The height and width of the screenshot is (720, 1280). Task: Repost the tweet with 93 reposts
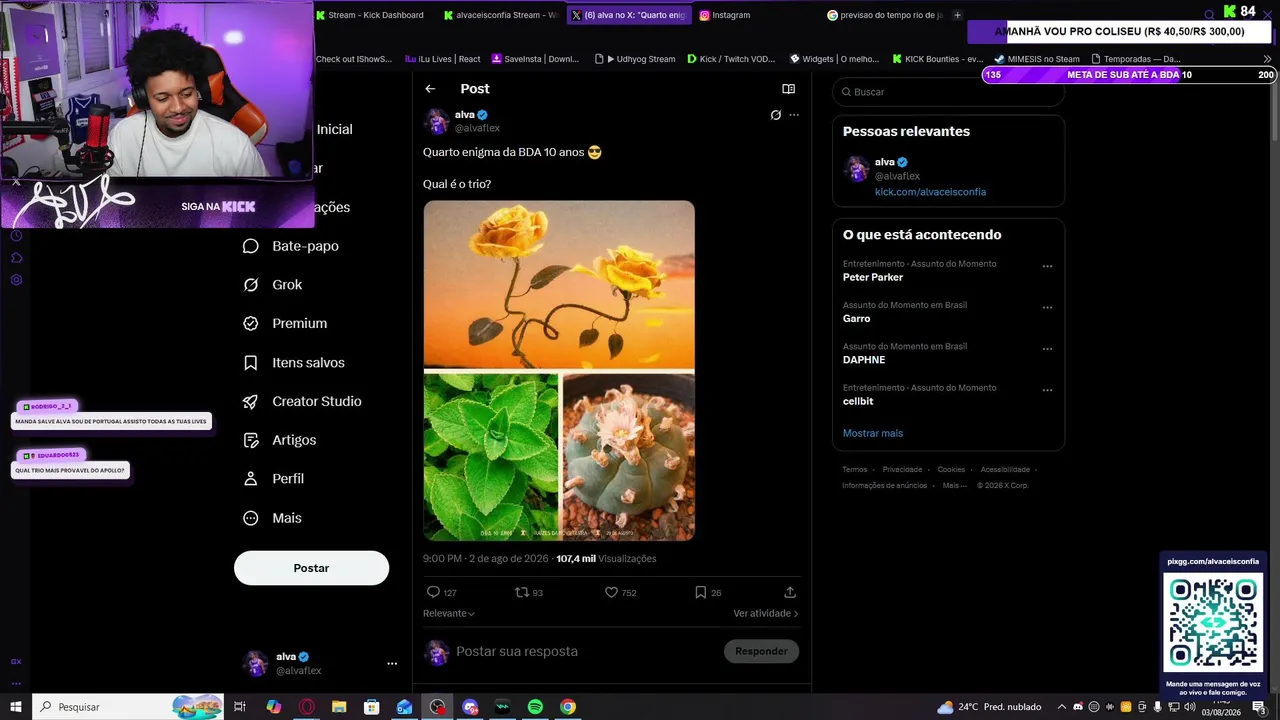click(x=521, y=592)
